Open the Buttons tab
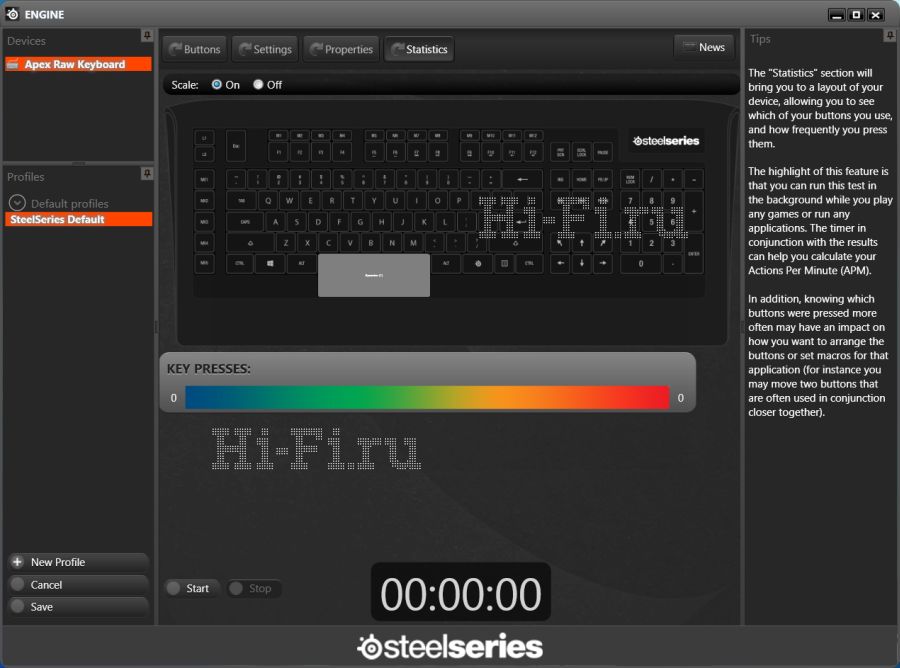Image resolution: width=900 pixels, height=668 pixels. 193,49
